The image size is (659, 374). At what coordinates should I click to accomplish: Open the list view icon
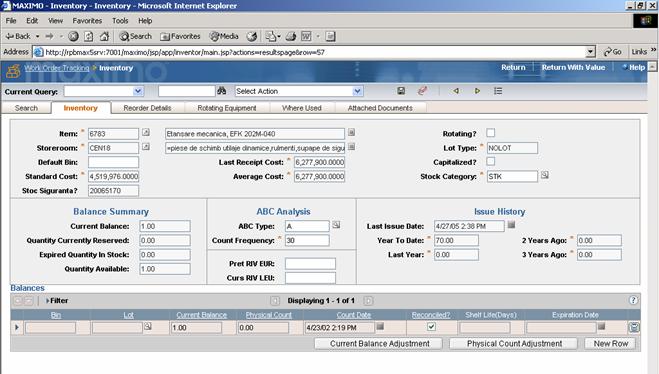(x=498, y=91)
